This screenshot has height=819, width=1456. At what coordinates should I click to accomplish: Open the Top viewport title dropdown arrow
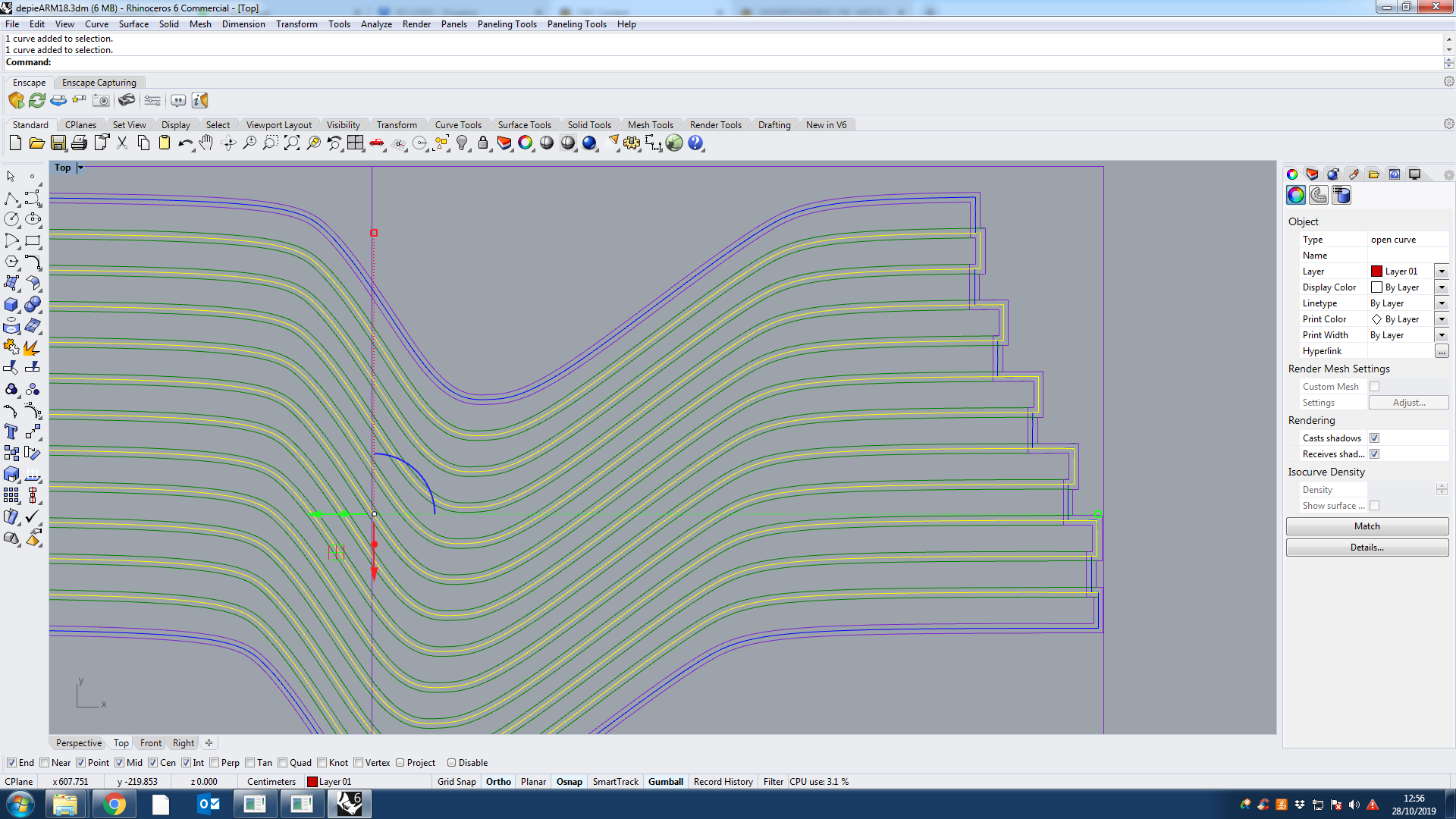click(x=80, y=168)
